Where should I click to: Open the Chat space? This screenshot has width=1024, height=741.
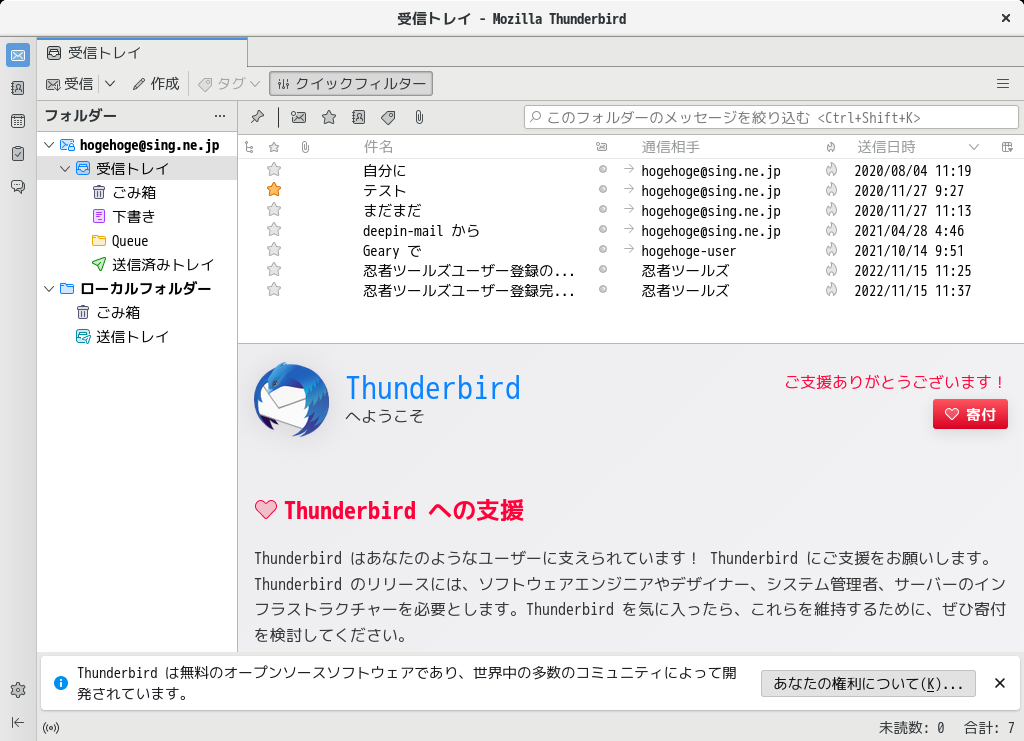point(18,187)
